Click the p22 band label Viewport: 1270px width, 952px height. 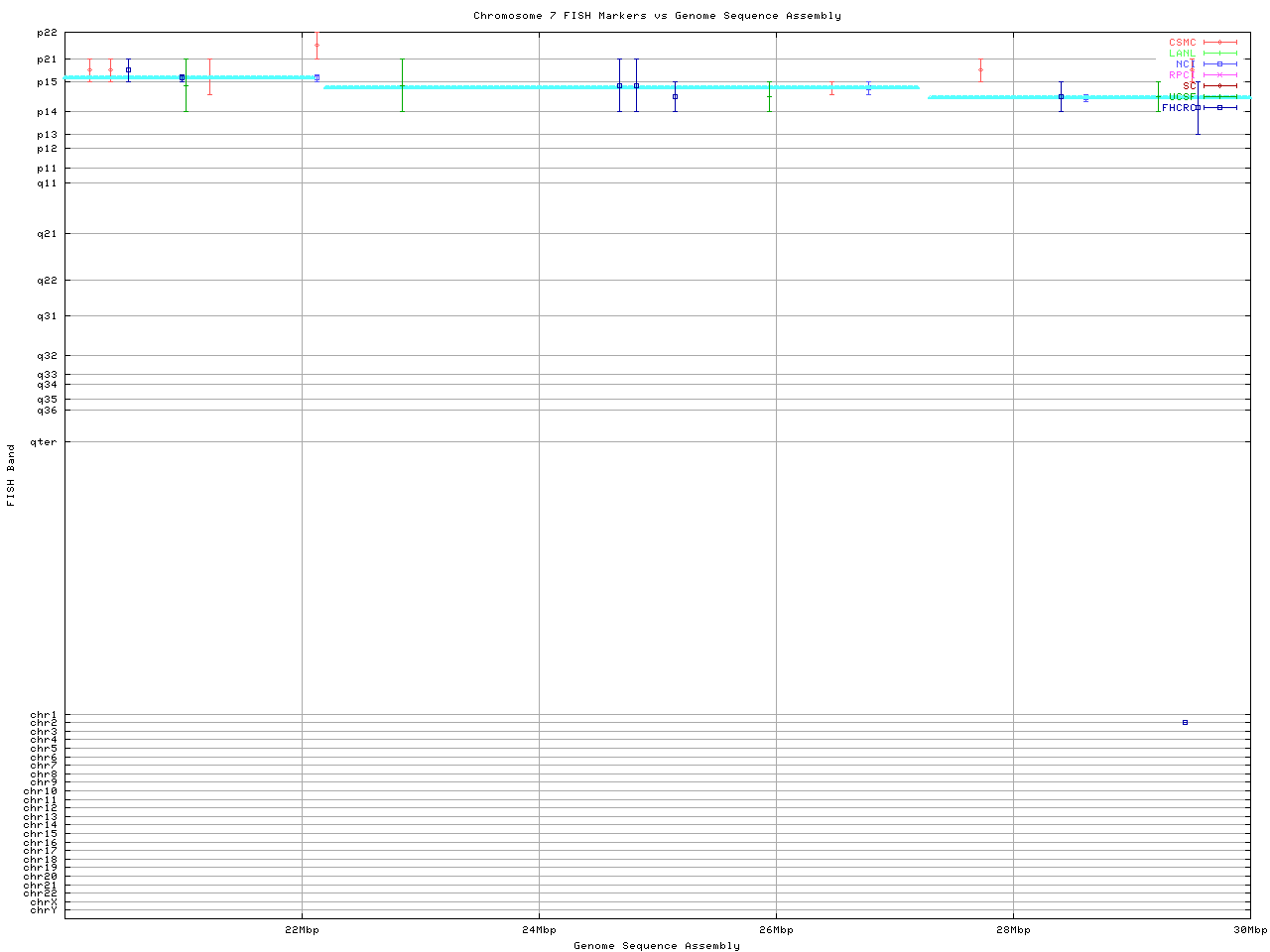[48, 33]
